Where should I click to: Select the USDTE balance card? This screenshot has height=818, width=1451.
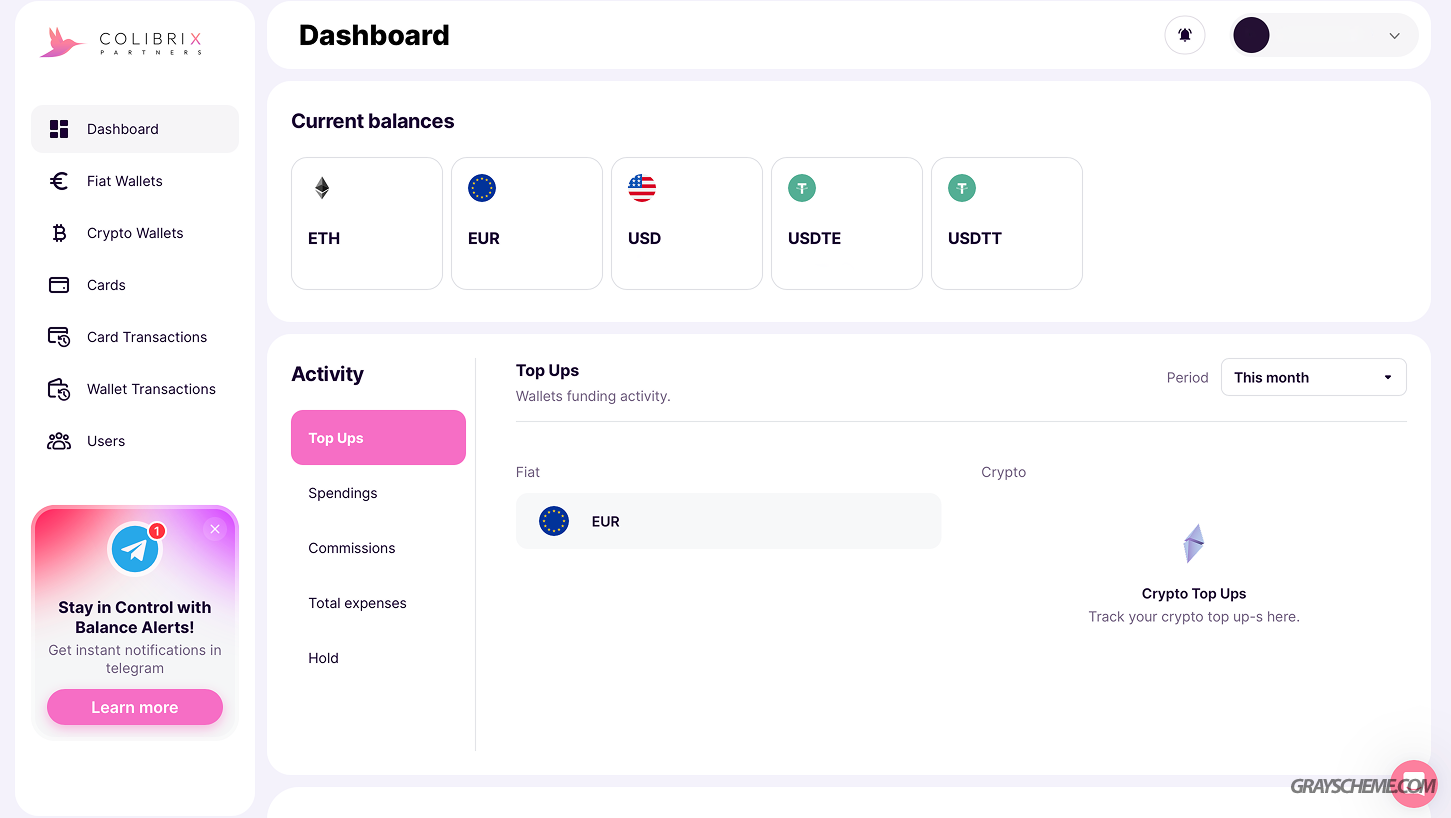tap(847, 223)
